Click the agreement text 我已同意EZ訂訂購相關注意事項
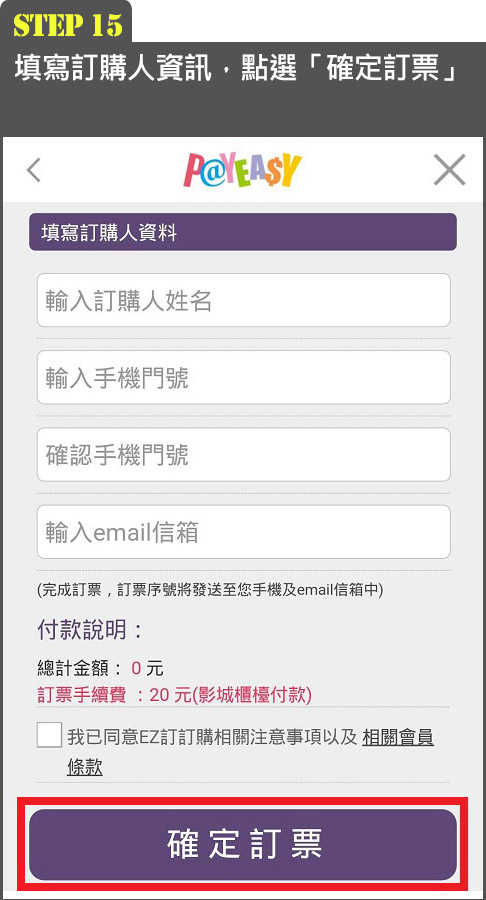 (212, 737)
